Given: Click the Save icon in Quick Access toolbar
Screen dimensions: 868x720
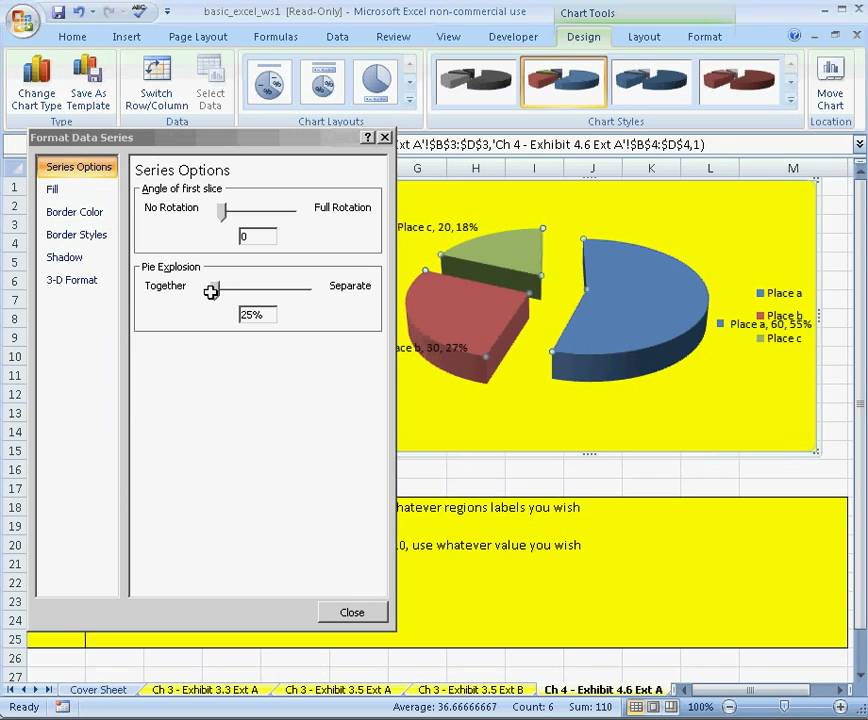Looking at the screenshot, I should pyautogui.click(x=58, y=12).
